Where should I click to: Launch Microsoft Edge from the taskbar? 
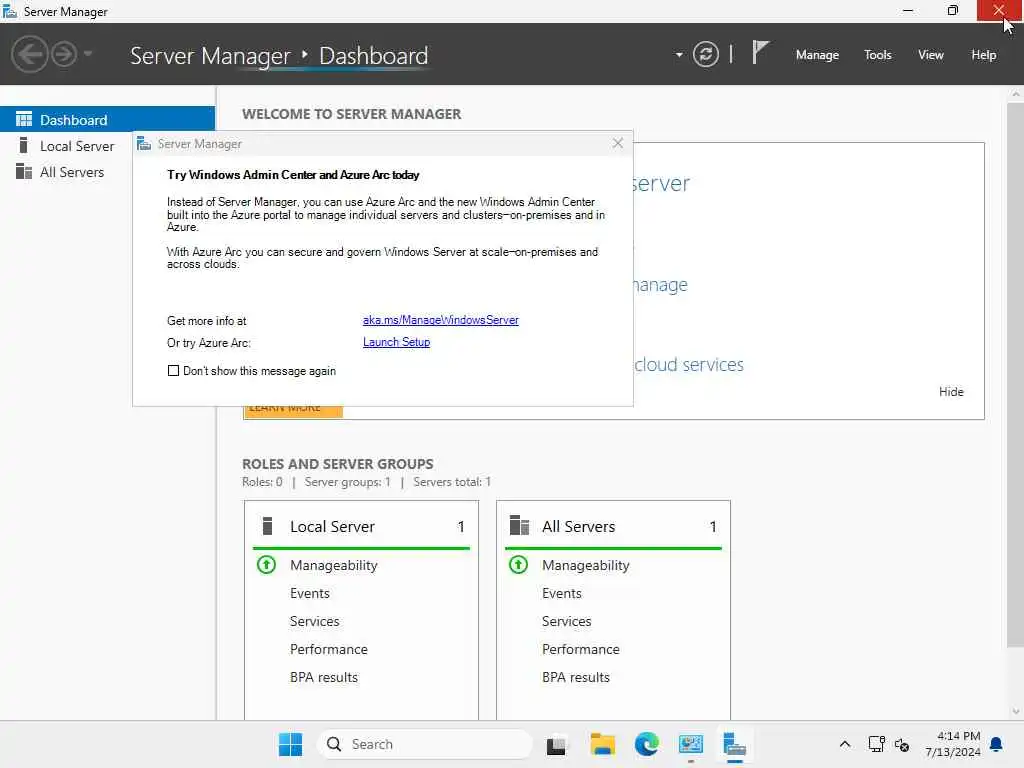(x=647, y=744)
